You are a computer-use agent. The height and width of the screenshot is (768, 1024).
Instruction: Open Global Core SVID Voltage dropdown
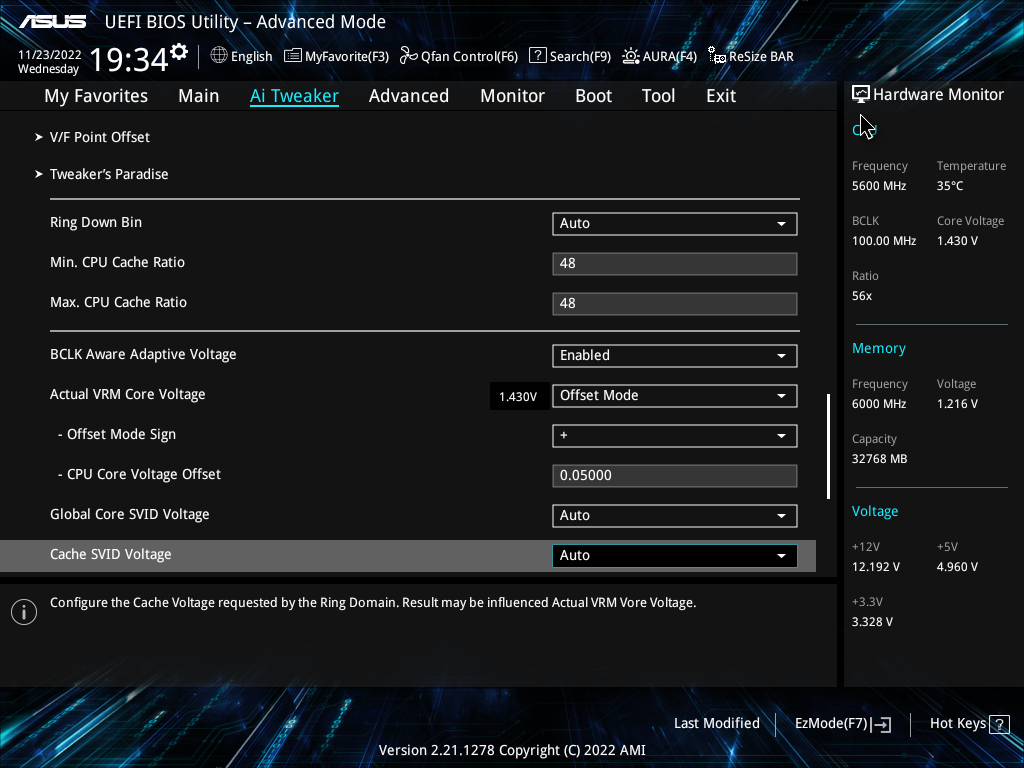pos(675,515)
